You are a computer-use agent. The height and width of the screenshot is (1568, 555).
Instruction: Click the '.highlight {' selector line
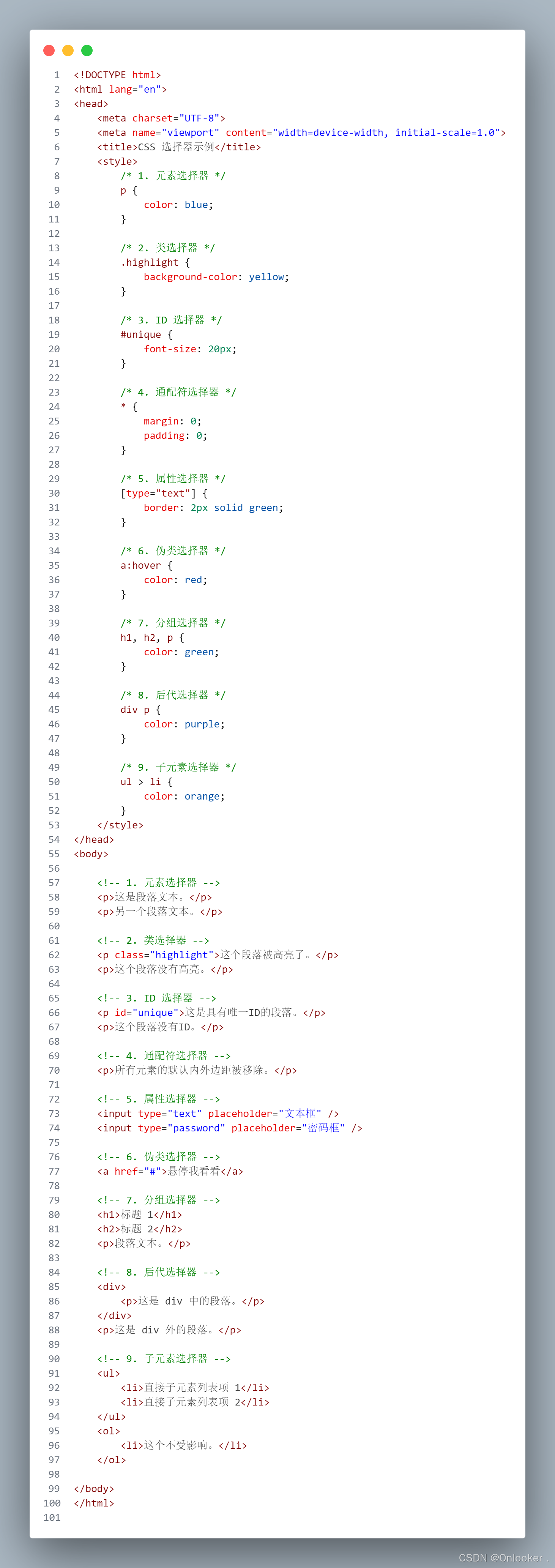pyautogui.click(x=155, y=262)
